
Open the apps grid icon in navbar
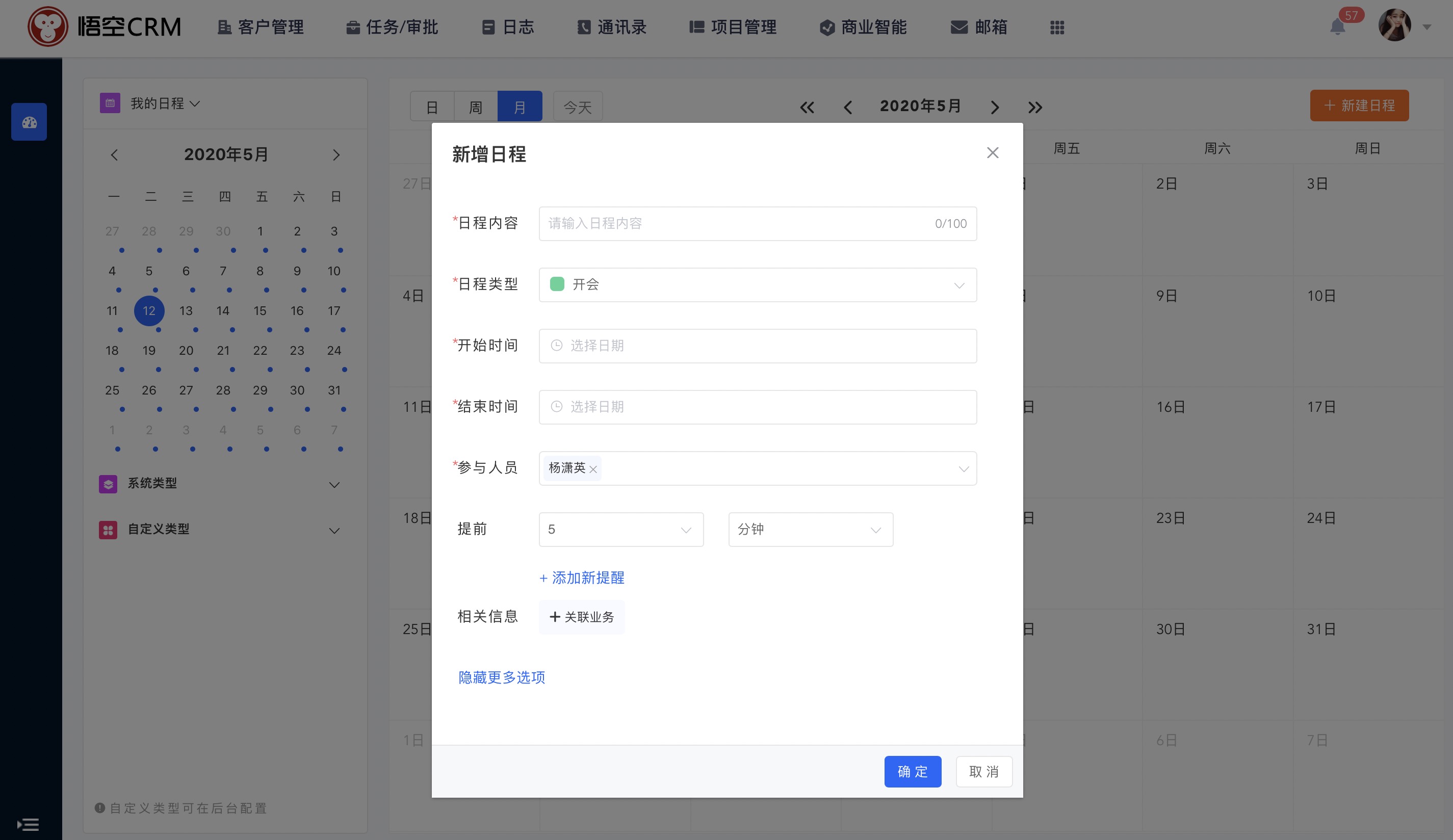pos(1057,27)
